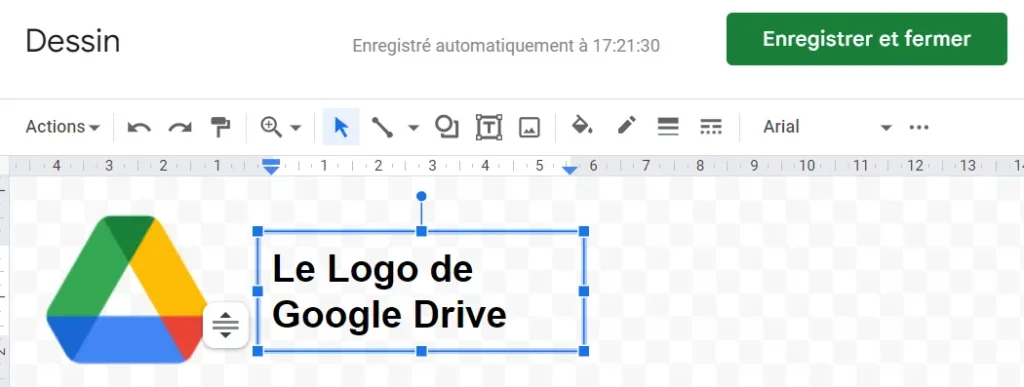The width and height of the screenshot is (1024, 387).
Task: Open the Fill color paint bucket
Action: point(582,125)
